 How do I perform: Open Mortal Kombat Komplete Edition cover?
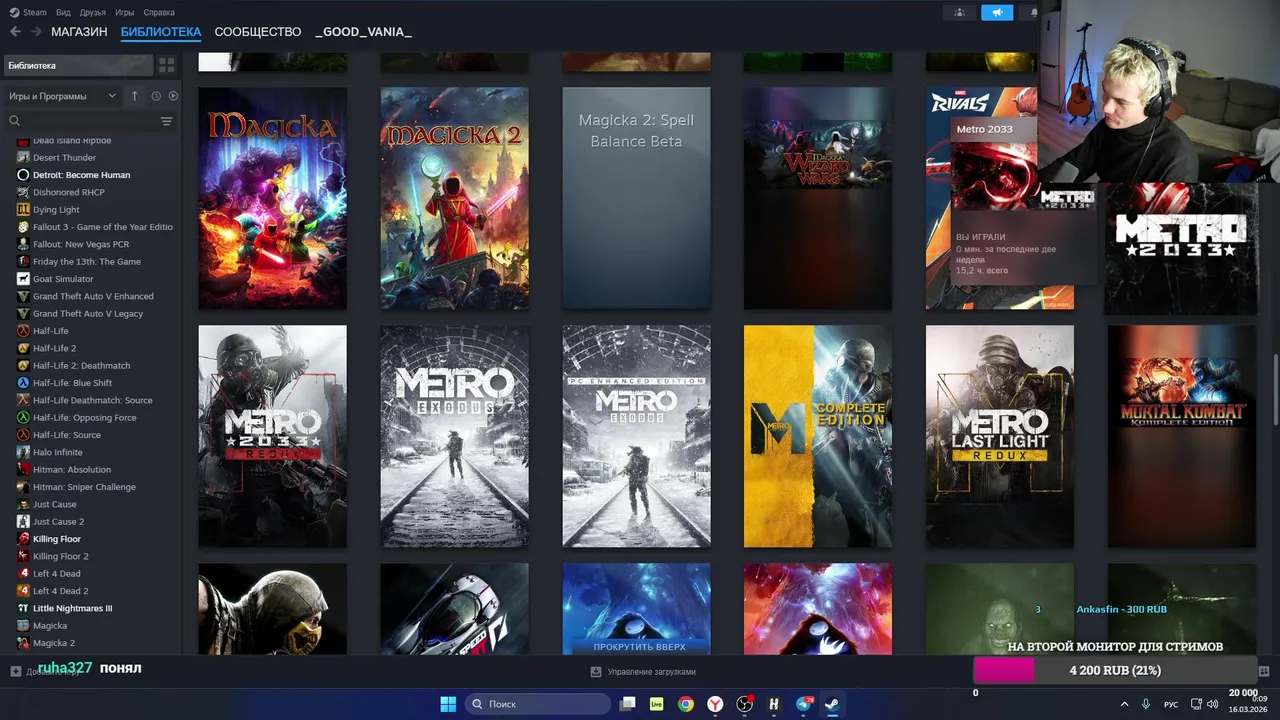click(x=1182, y=436)
